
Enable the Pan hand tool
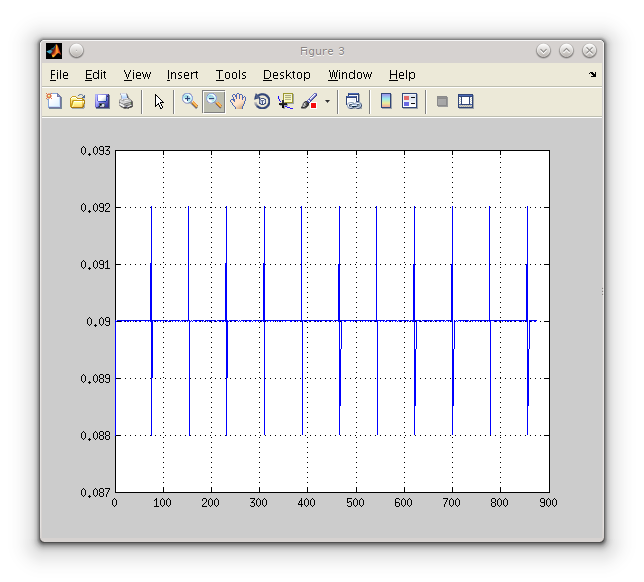point(238,101)
